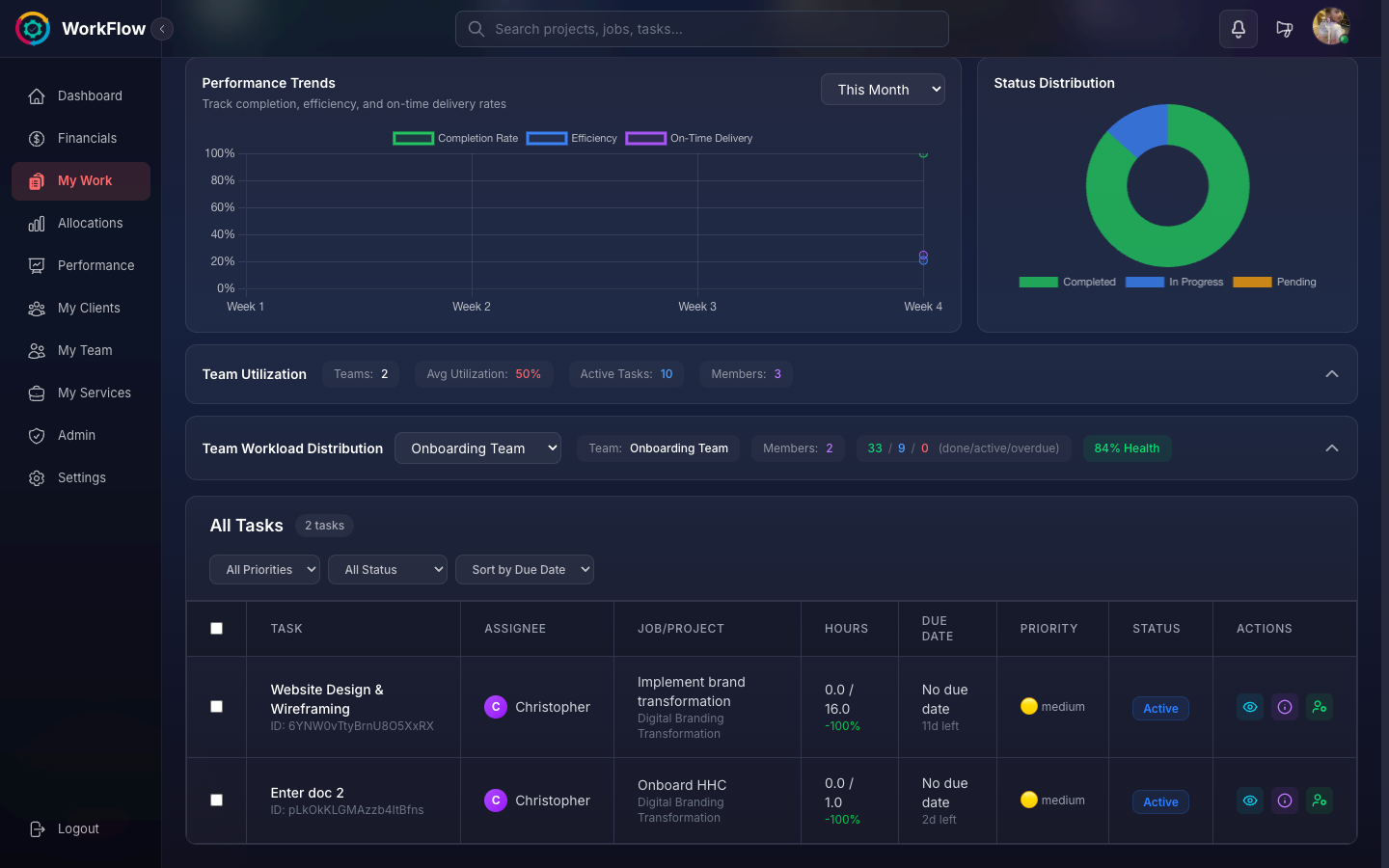This screenshot has height=868, width=1389.
Task: Focus the search projects field
Action: (702, 29)
